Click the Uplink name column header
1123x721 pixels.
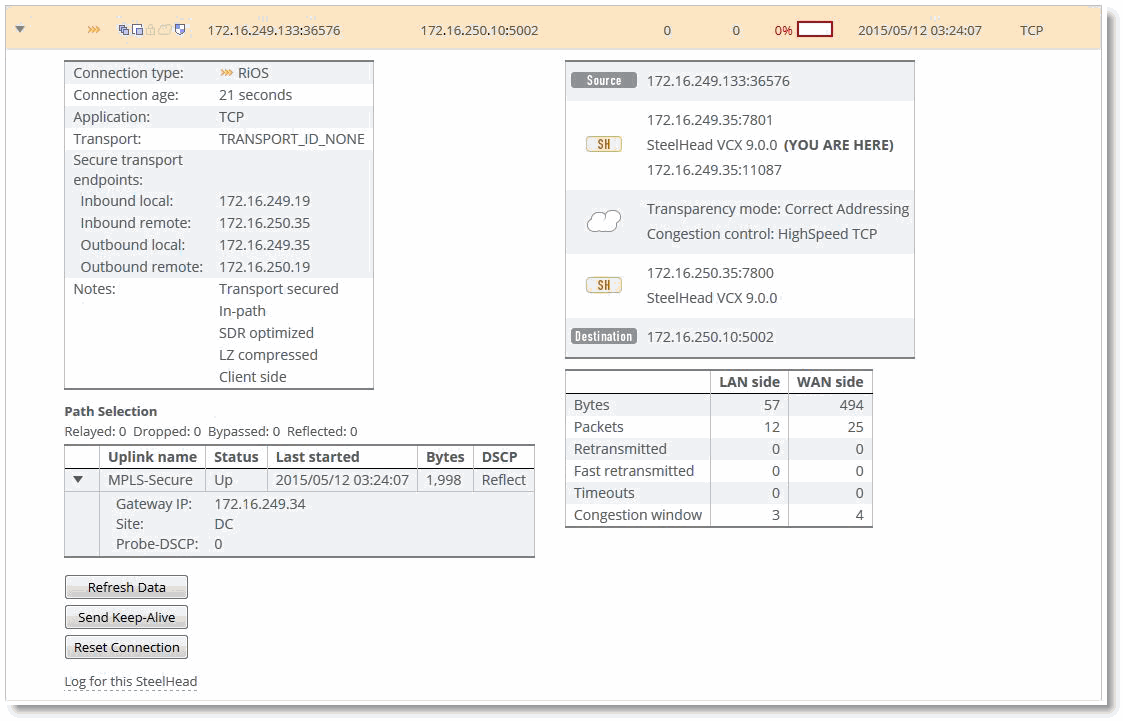click(152, 457)
